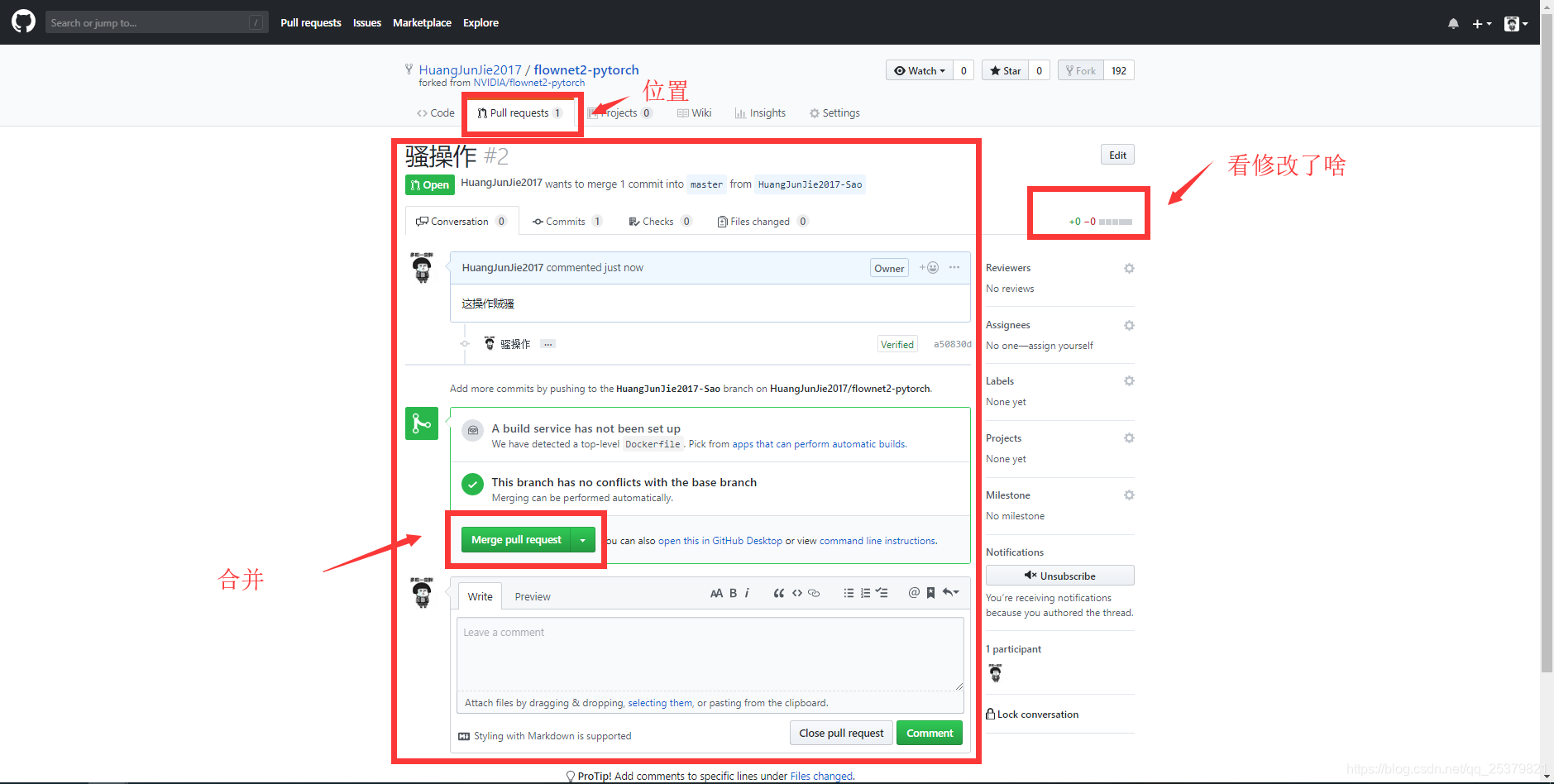Edit the pull request title
The width and height of the screenshot is (1554, 784).
coord(1117,155)
